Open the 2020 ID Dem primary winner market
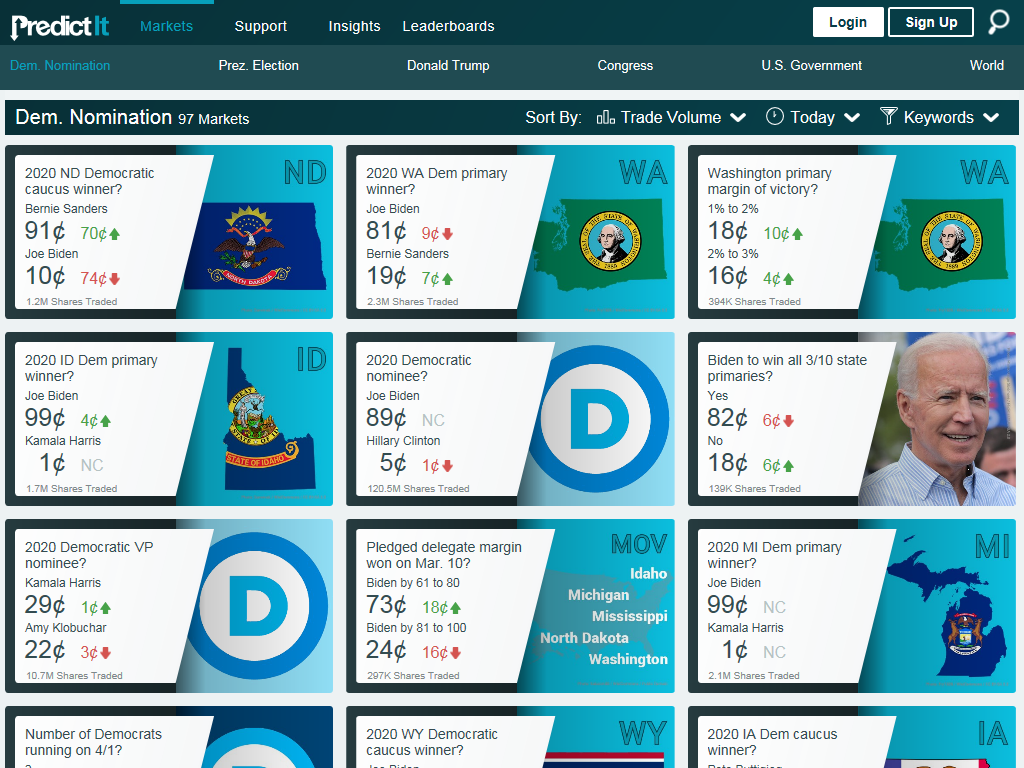Image resolution: width=1024 pixels, height=768 pixels. click(x=91, y=368)
